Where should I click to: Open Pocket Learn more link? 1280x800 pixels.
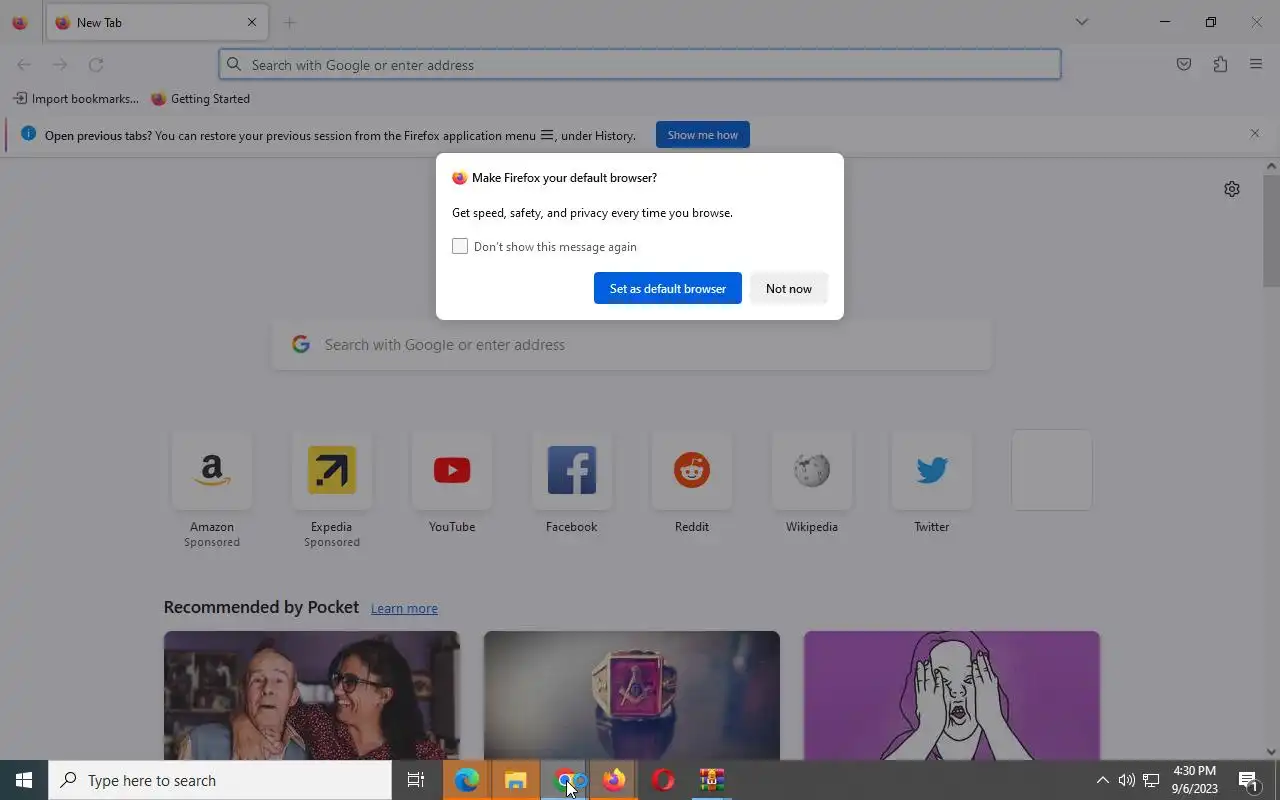click(404, 608)
